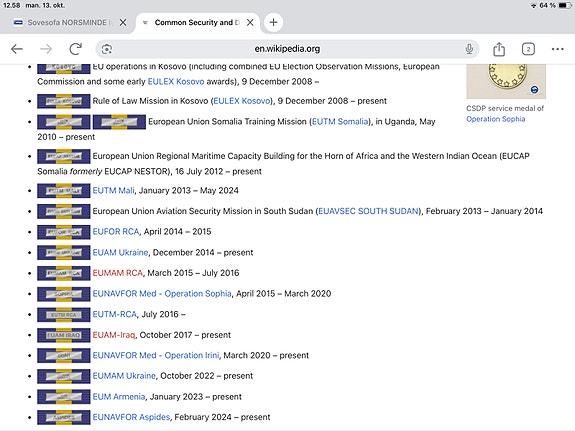Follow the EUAM Ukraine link

tap(120, 252)
